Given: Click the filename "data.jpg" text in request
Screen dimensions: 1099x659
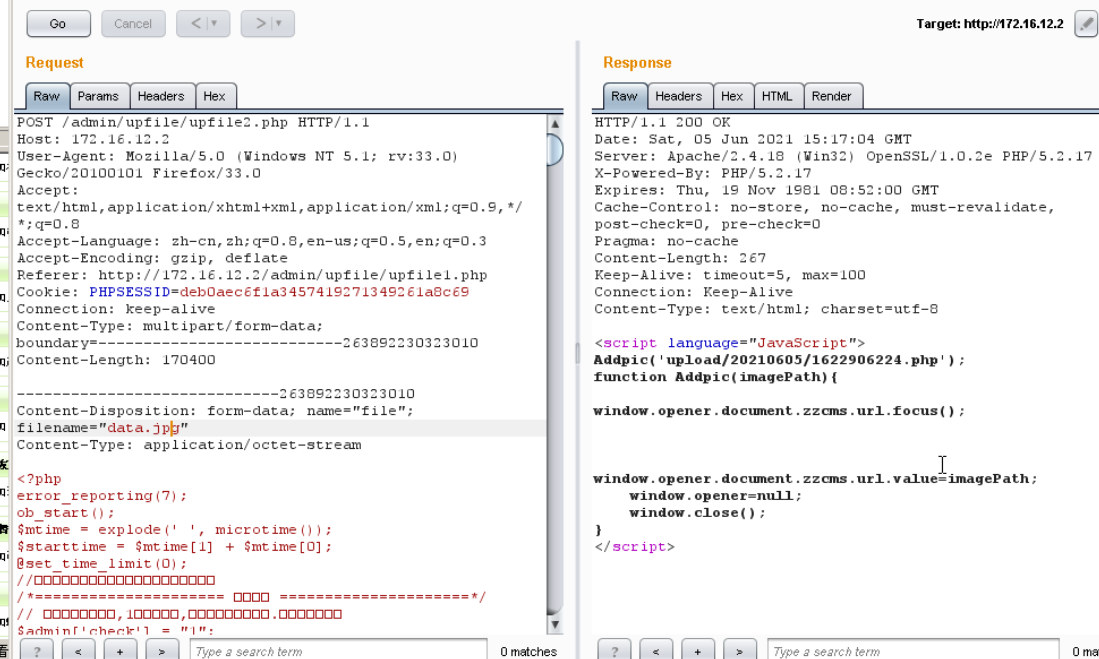Looking at the screenshot, I should point(143,428).
